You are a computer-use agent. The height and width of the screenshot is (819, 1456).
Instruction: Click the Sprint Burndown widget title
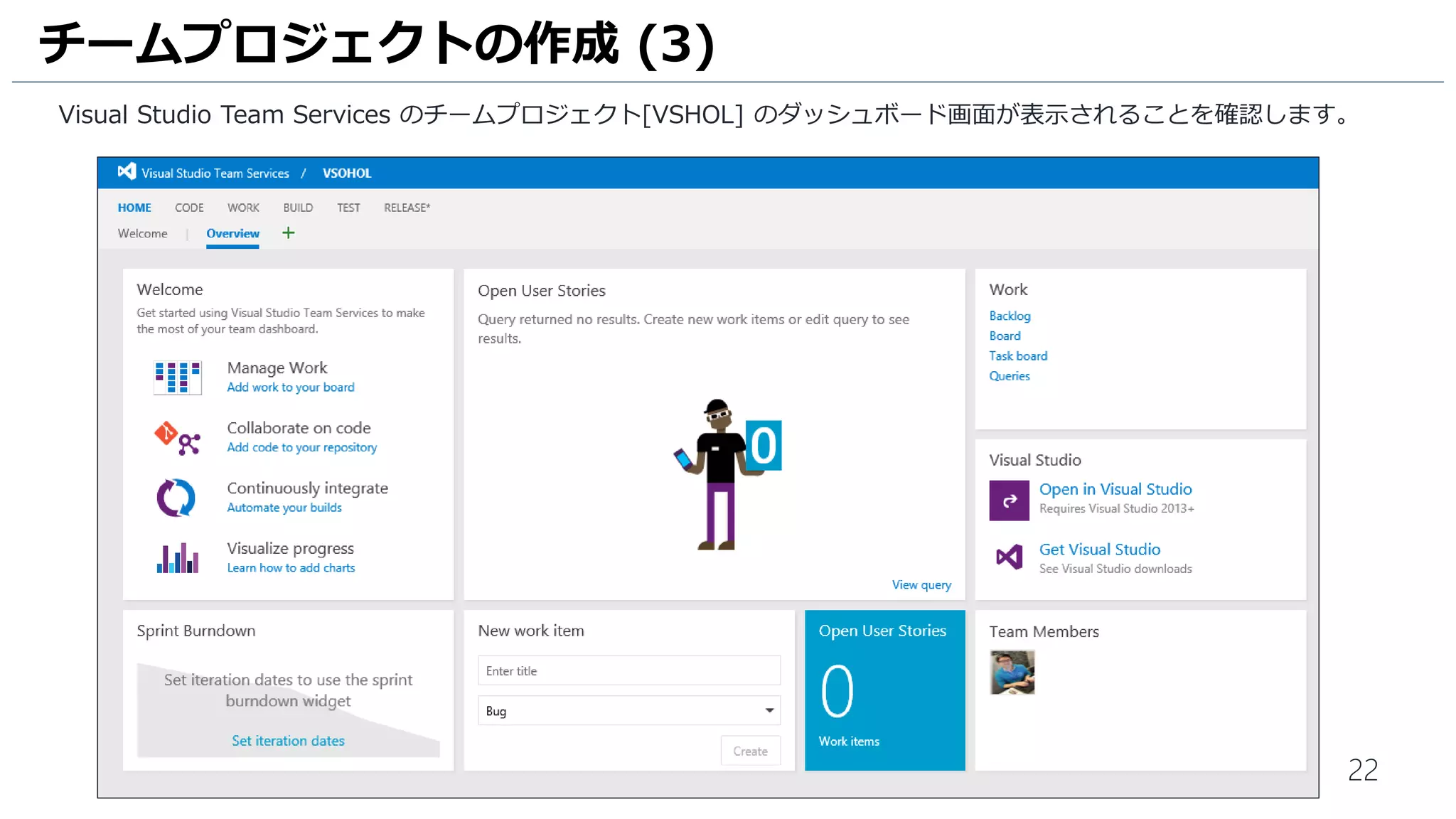[x=196, y=631]
